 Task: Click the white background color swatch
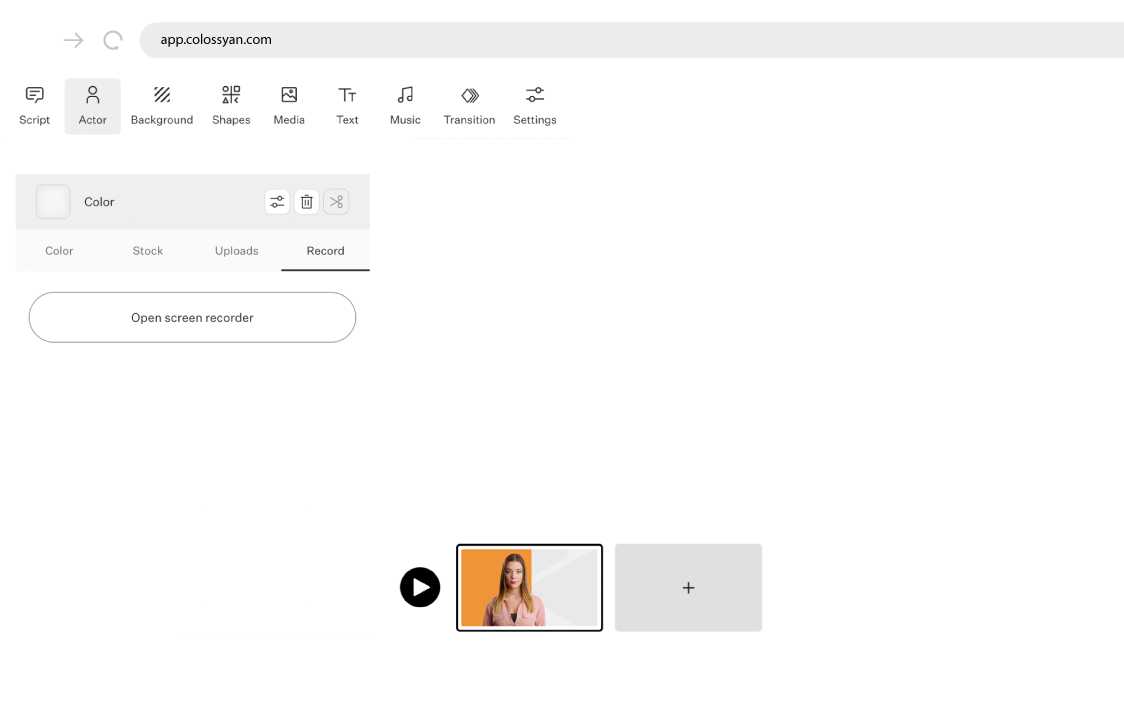[x=53, y=201]
